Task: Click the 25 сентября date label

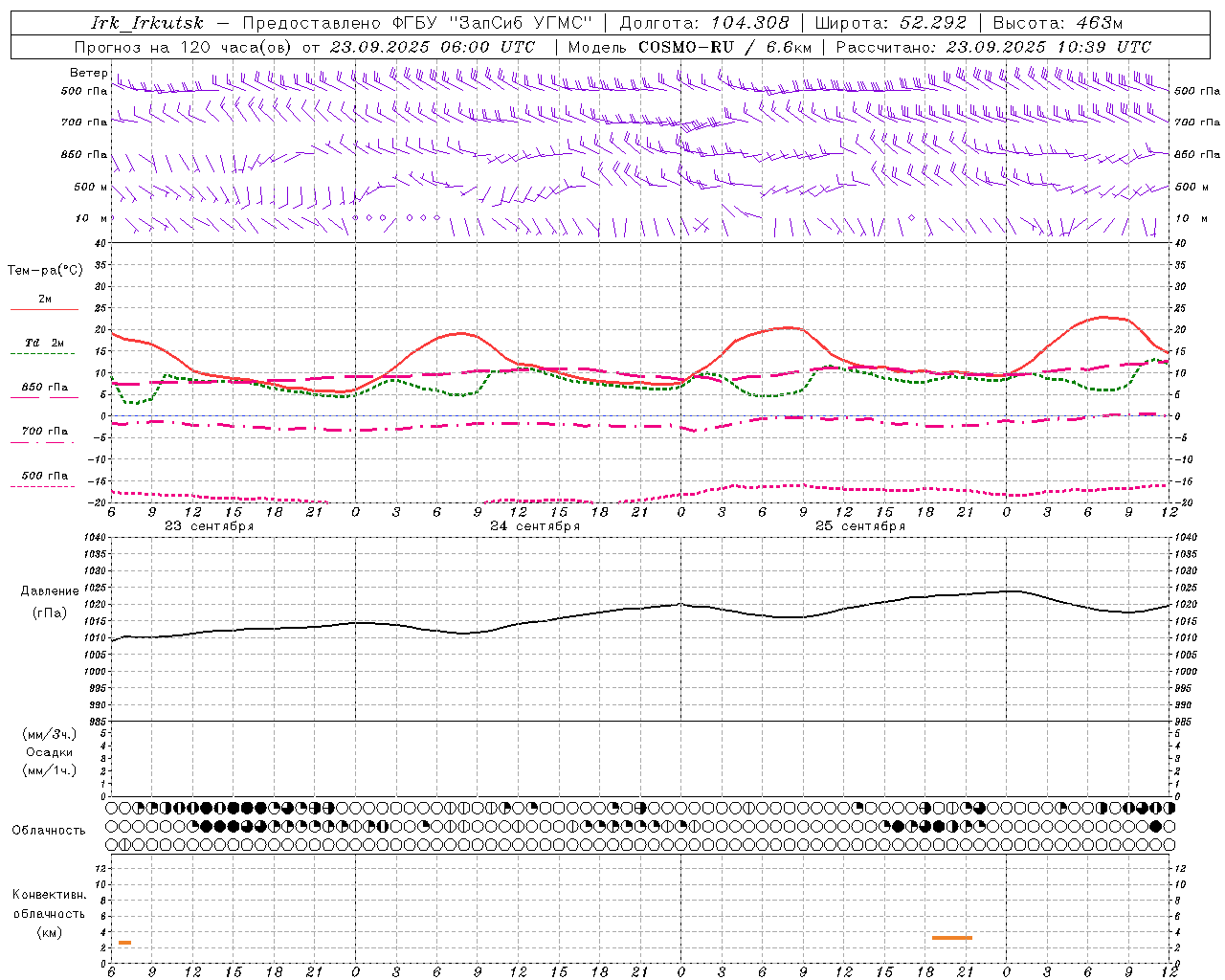Action: tap(860, 526)
